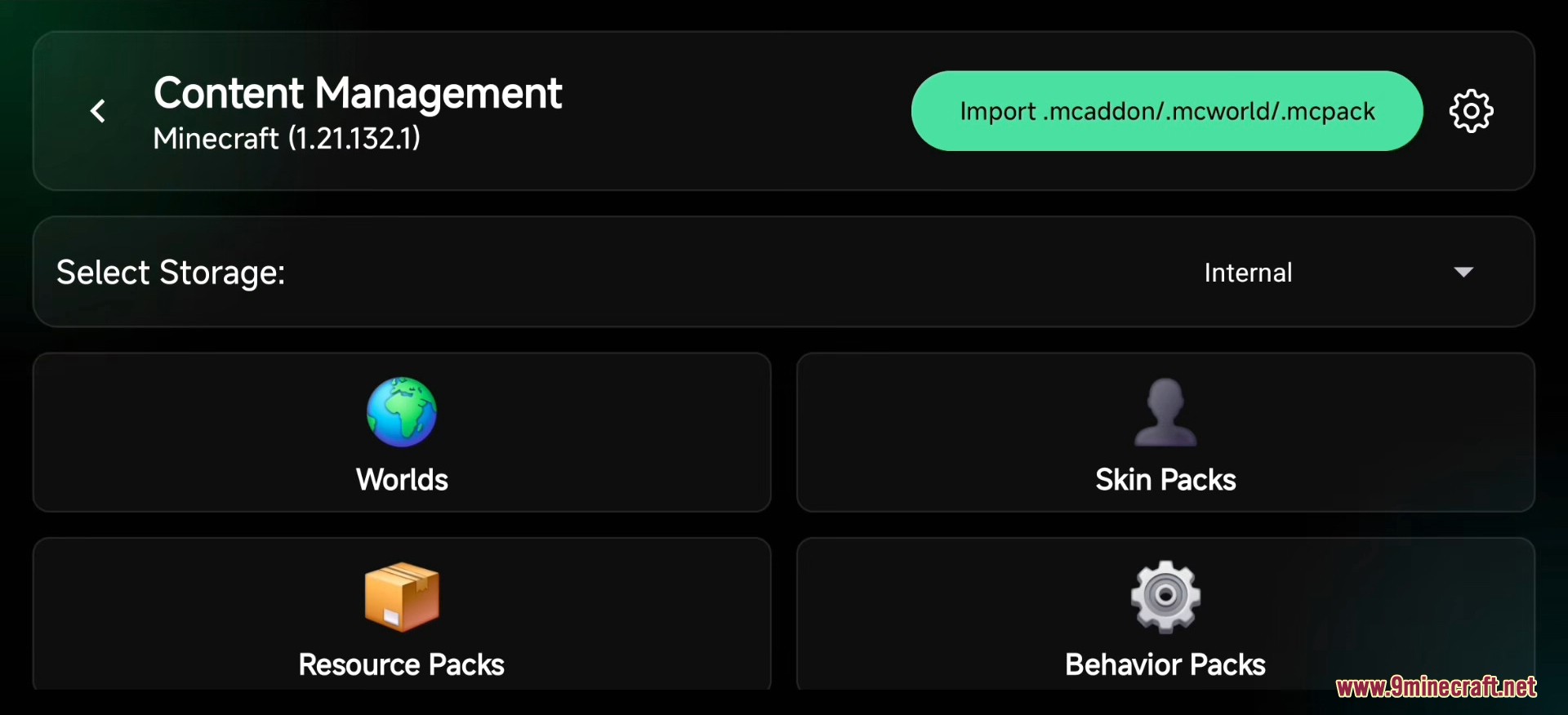1568x715 pixels.
Task: Click blank area of the Skin Packs card
Action: point(1388,433)
